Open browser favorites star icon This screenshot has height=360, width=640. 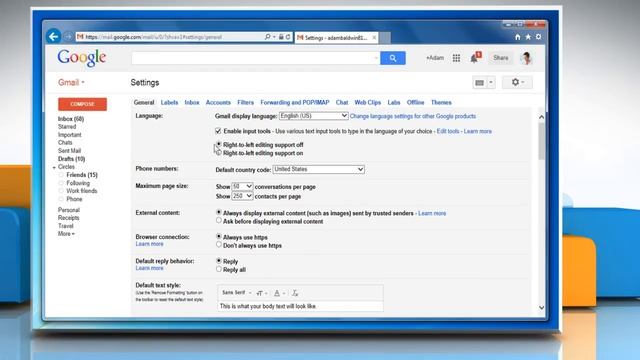[528, 37]
